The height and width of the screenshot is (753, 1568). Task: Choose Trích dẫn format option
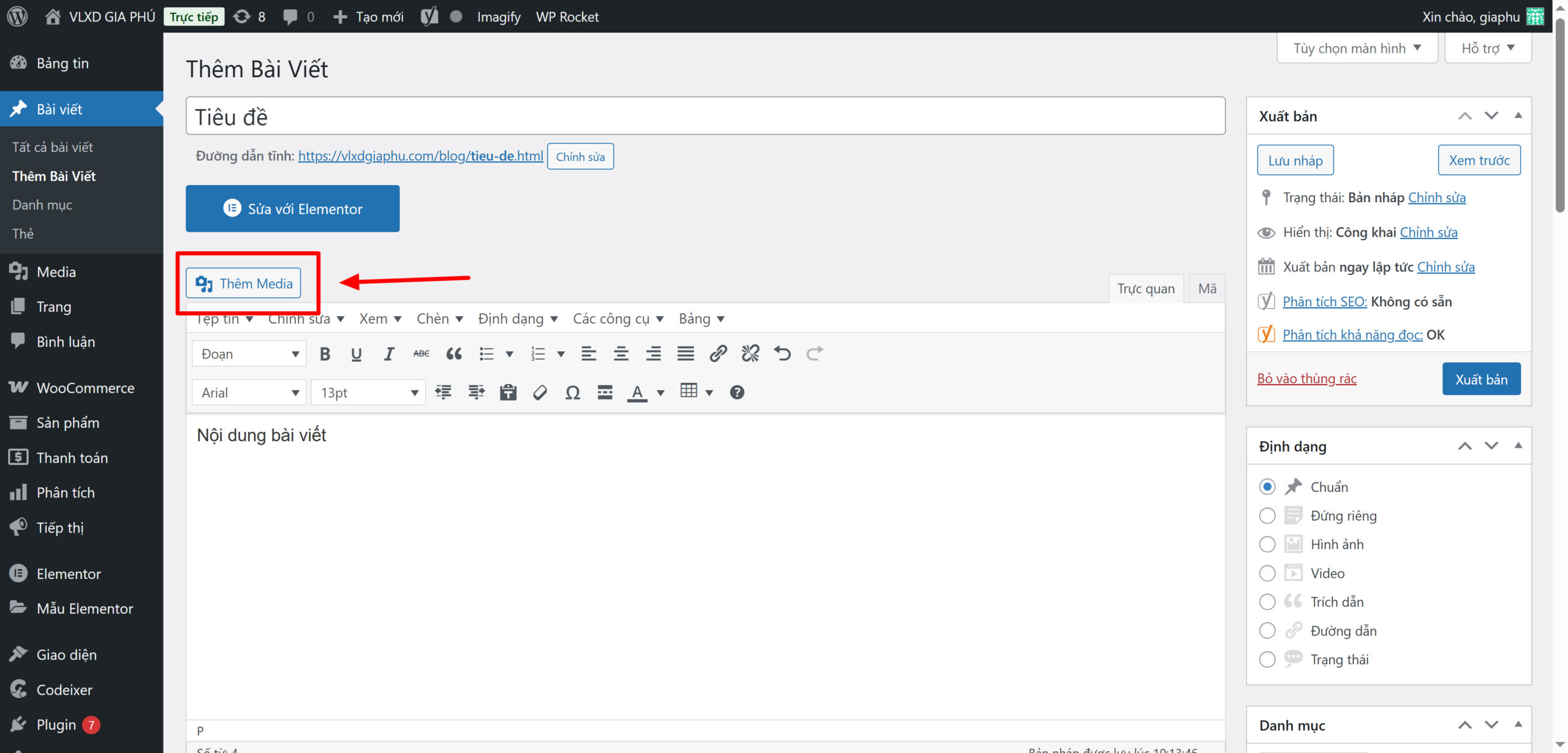(1267, 602)
